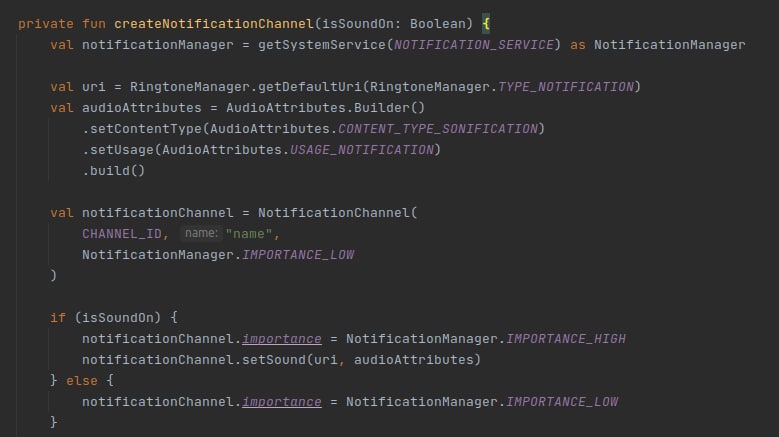Click NOTIFICATION_SERVICE constant
Screen dimensions: 779x437
pos(474,45)
